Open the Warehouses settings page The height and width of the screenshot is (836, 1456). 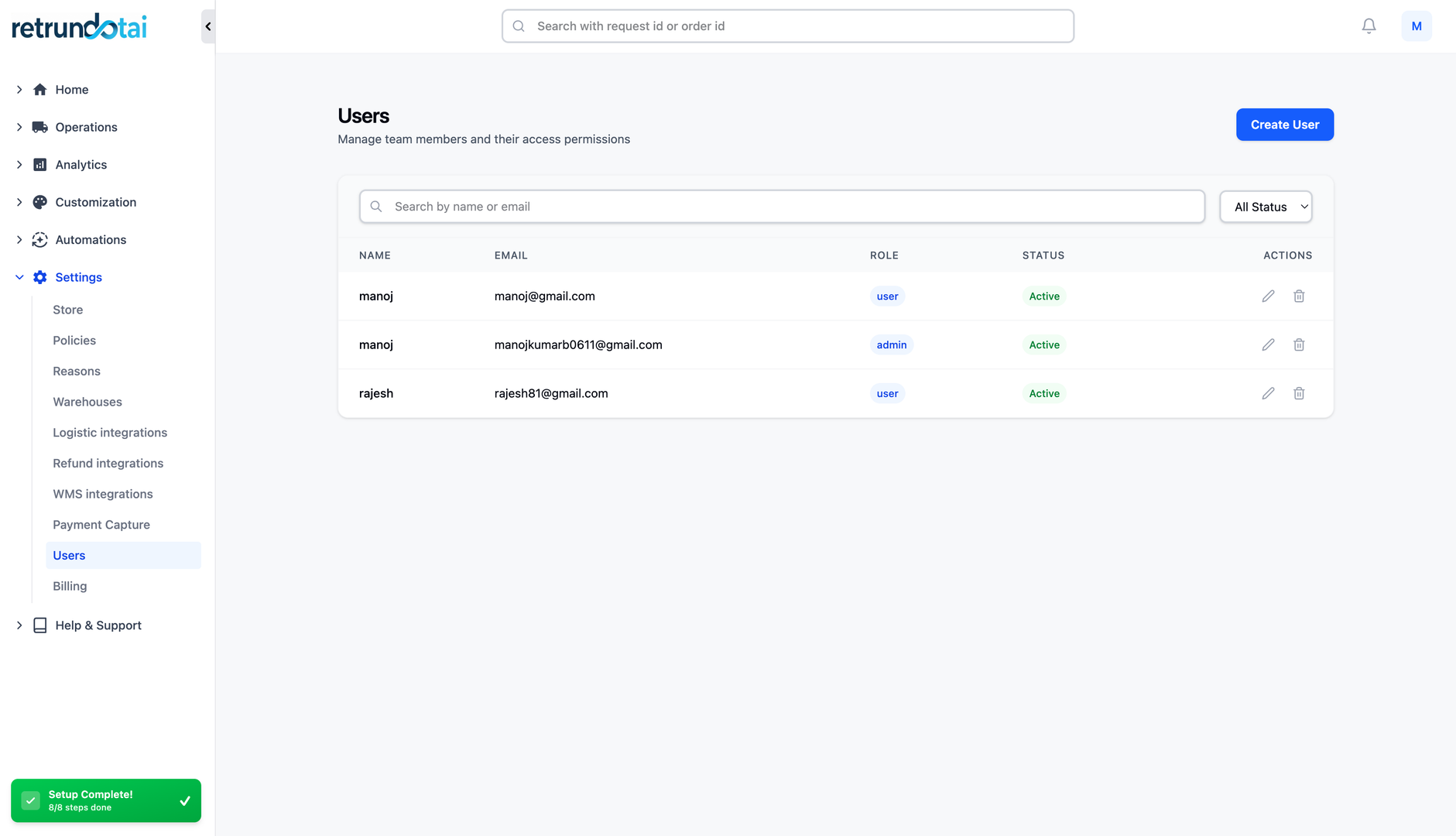coord(87,402)
